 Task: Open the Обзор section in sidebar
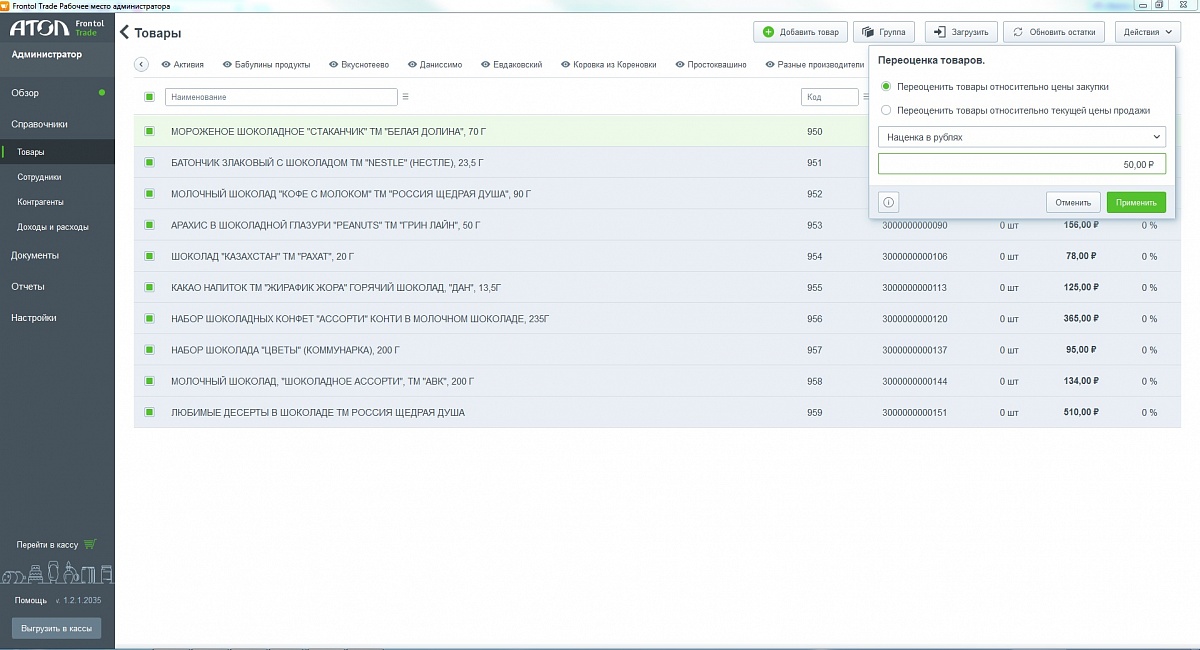tap(25, 93)
